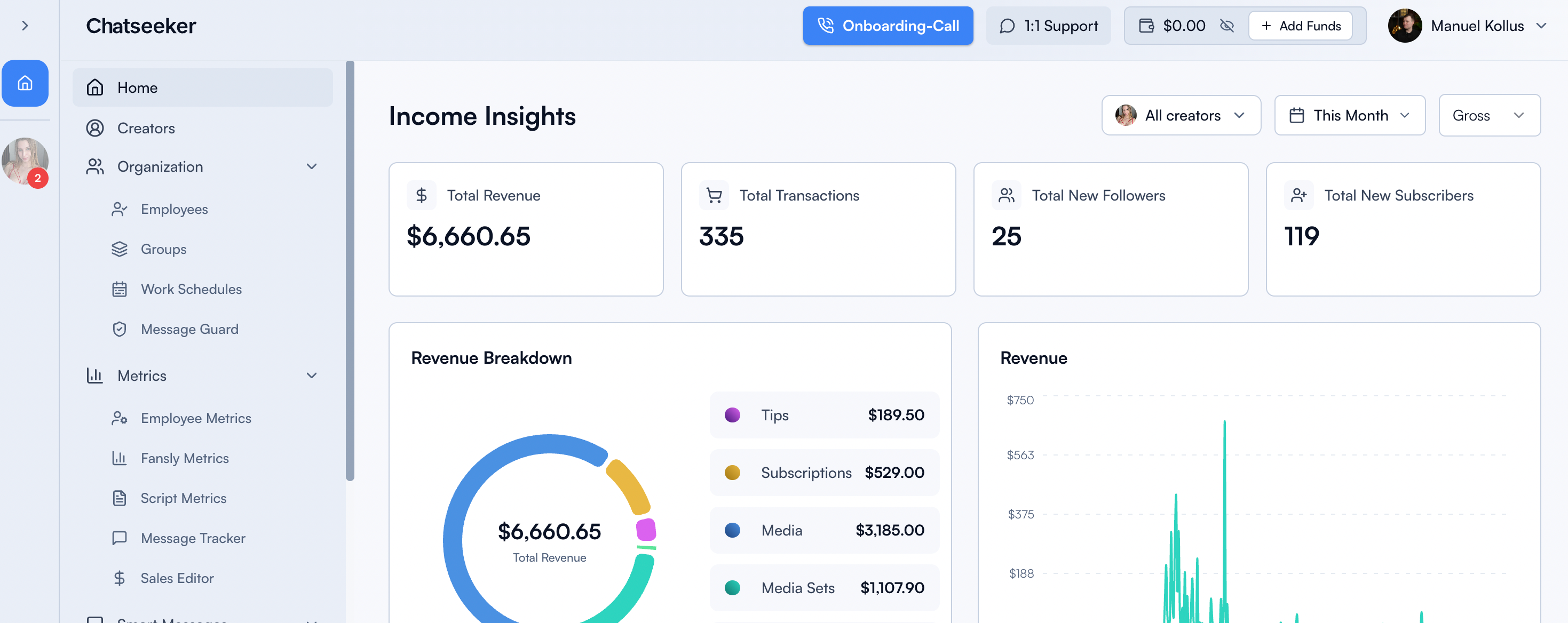Click the purple Tips color dot
Screen dimensions: 1568x623
732,415
